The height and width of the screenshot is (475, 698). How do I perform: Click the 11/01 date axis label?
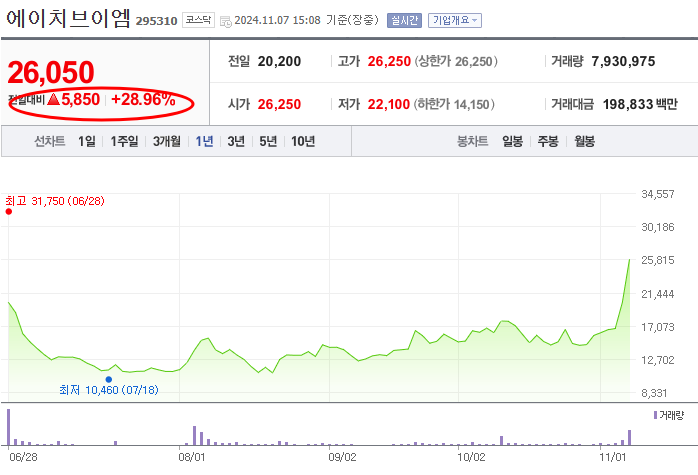pyautogui.click(x=613, y=457)
